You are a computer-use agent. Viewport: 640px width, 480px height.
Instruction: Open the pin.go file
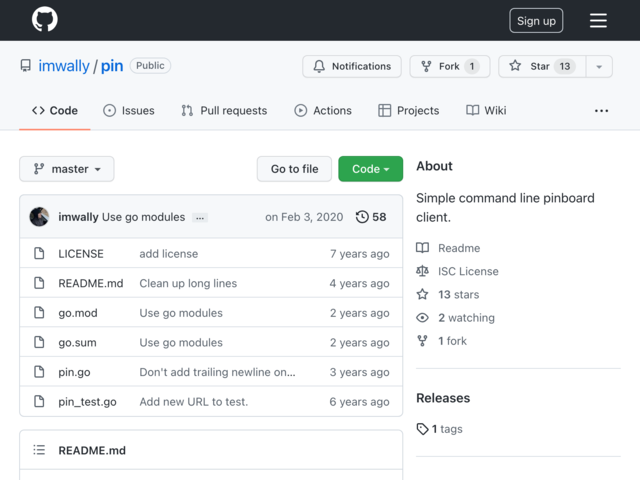coord(74,372)
